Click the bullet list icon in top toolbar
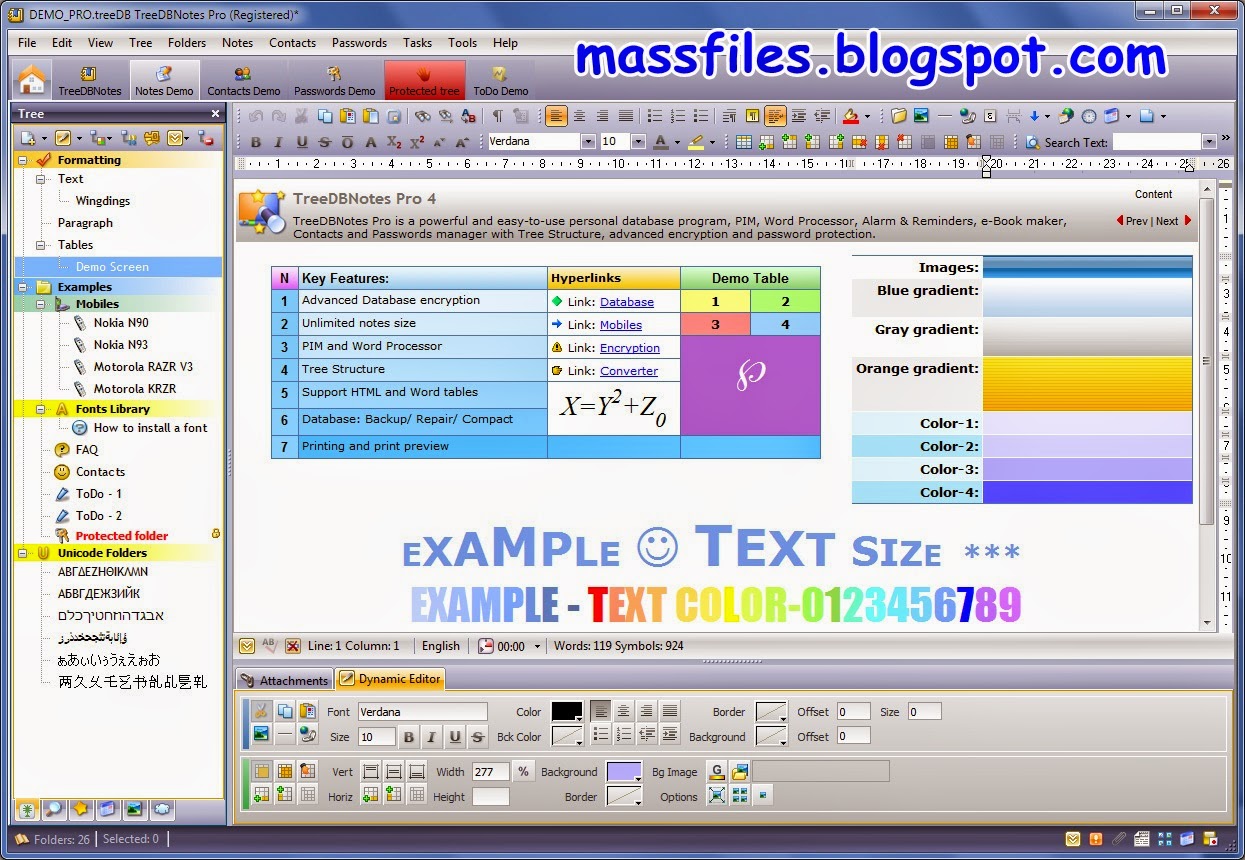 (x=654, y=116)
